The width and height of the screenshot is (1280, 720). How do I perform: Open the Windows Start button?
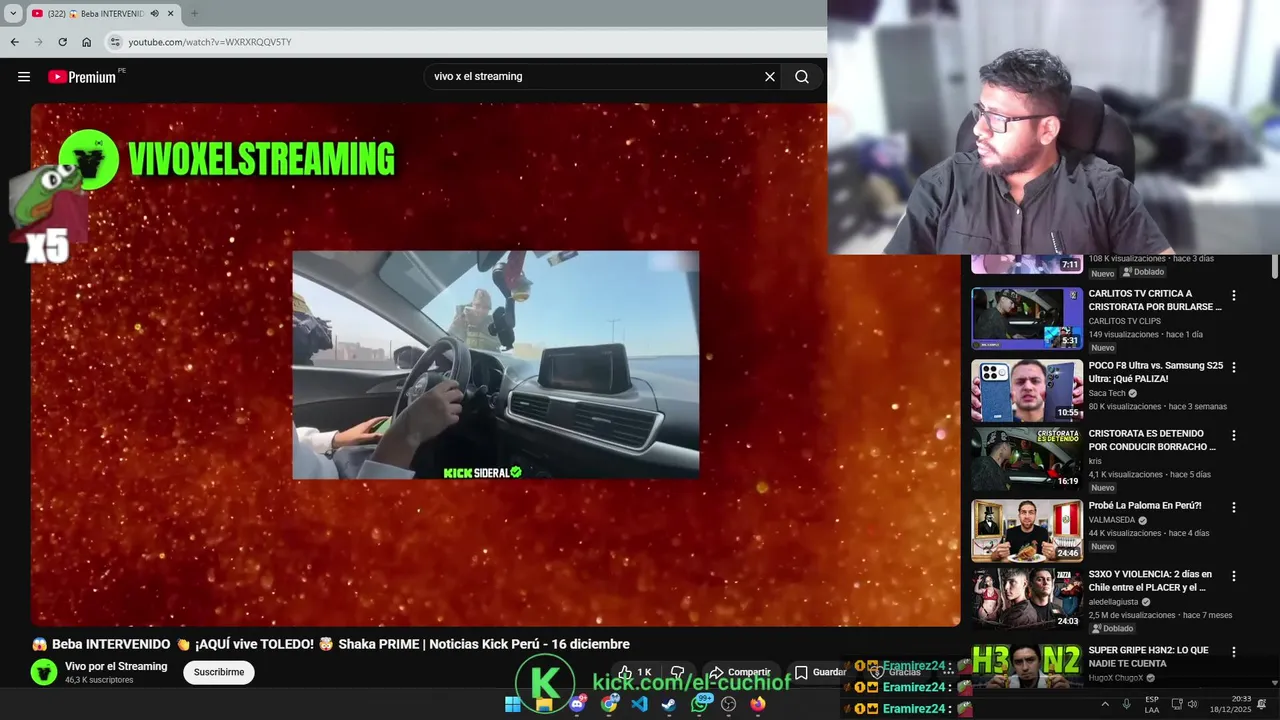coord(513,704)
